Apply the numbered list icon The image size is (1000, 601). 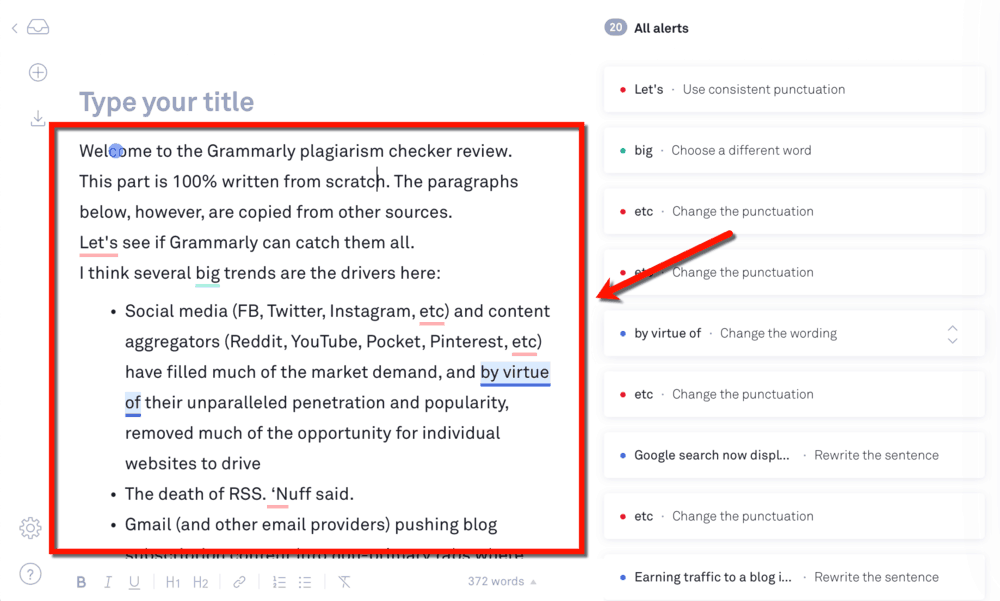279,581
